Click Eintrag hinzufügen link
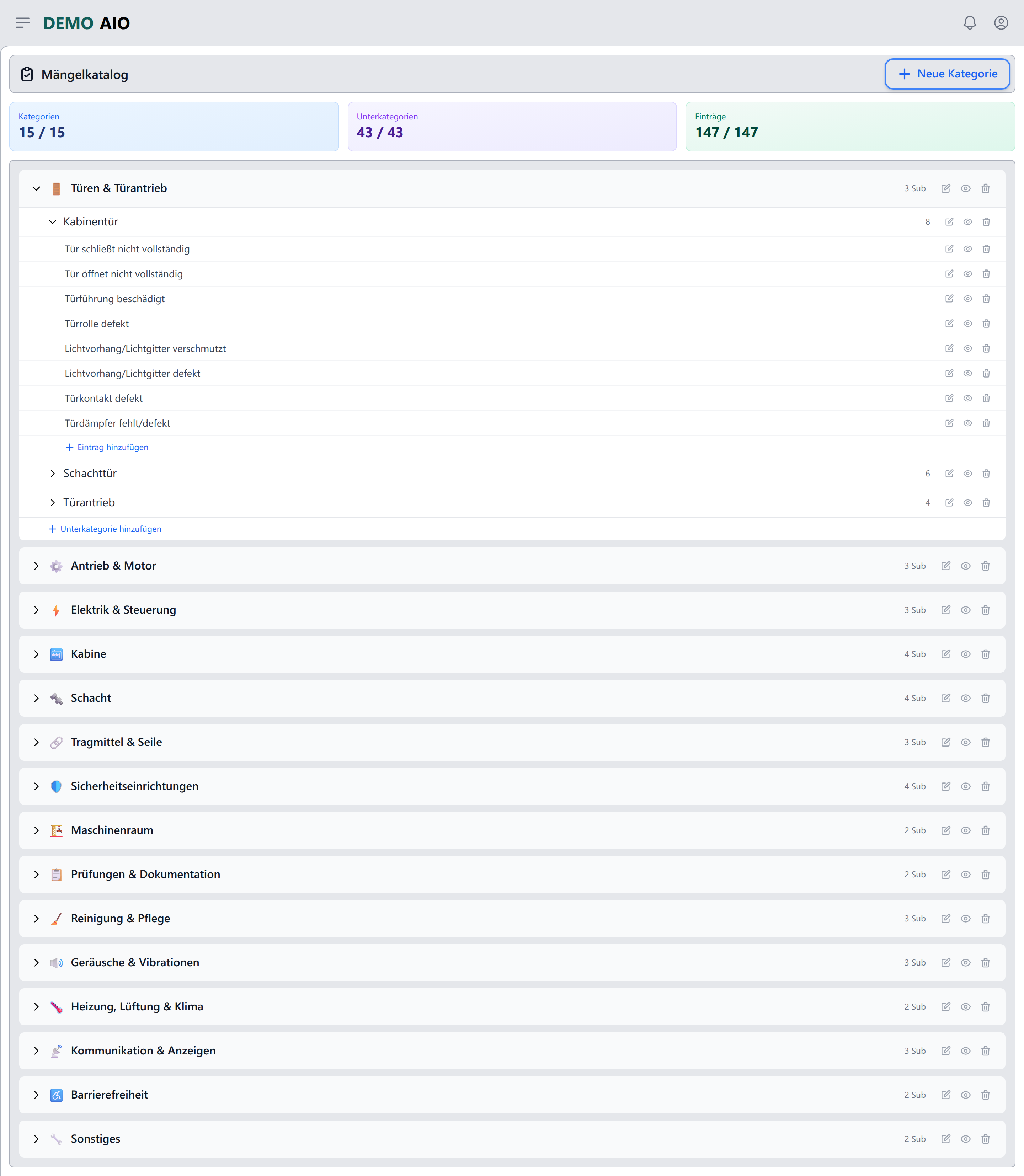The width and height of the screenshot is (1024, 1176). coord(107,448)
